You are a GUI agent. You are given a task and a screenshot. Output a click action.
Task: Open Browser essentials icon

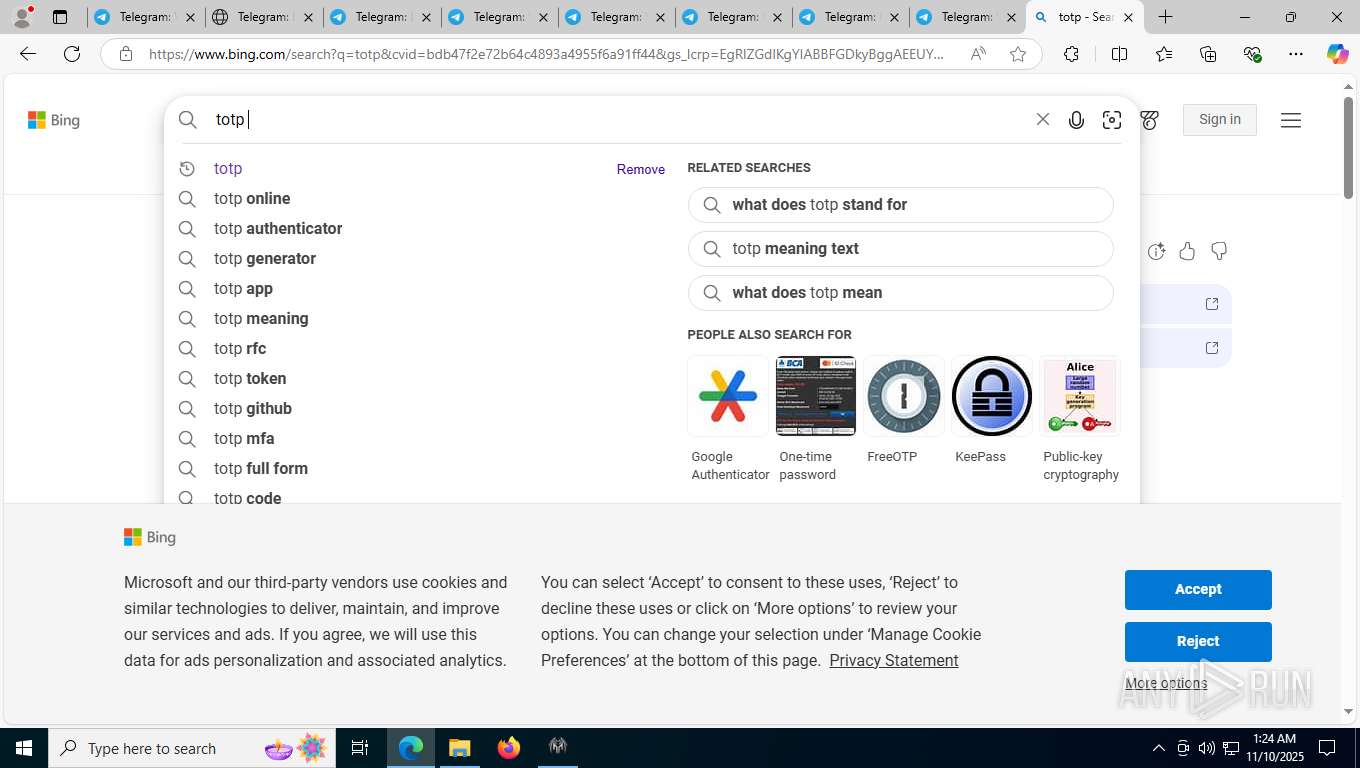click(x=1252, y=54)
